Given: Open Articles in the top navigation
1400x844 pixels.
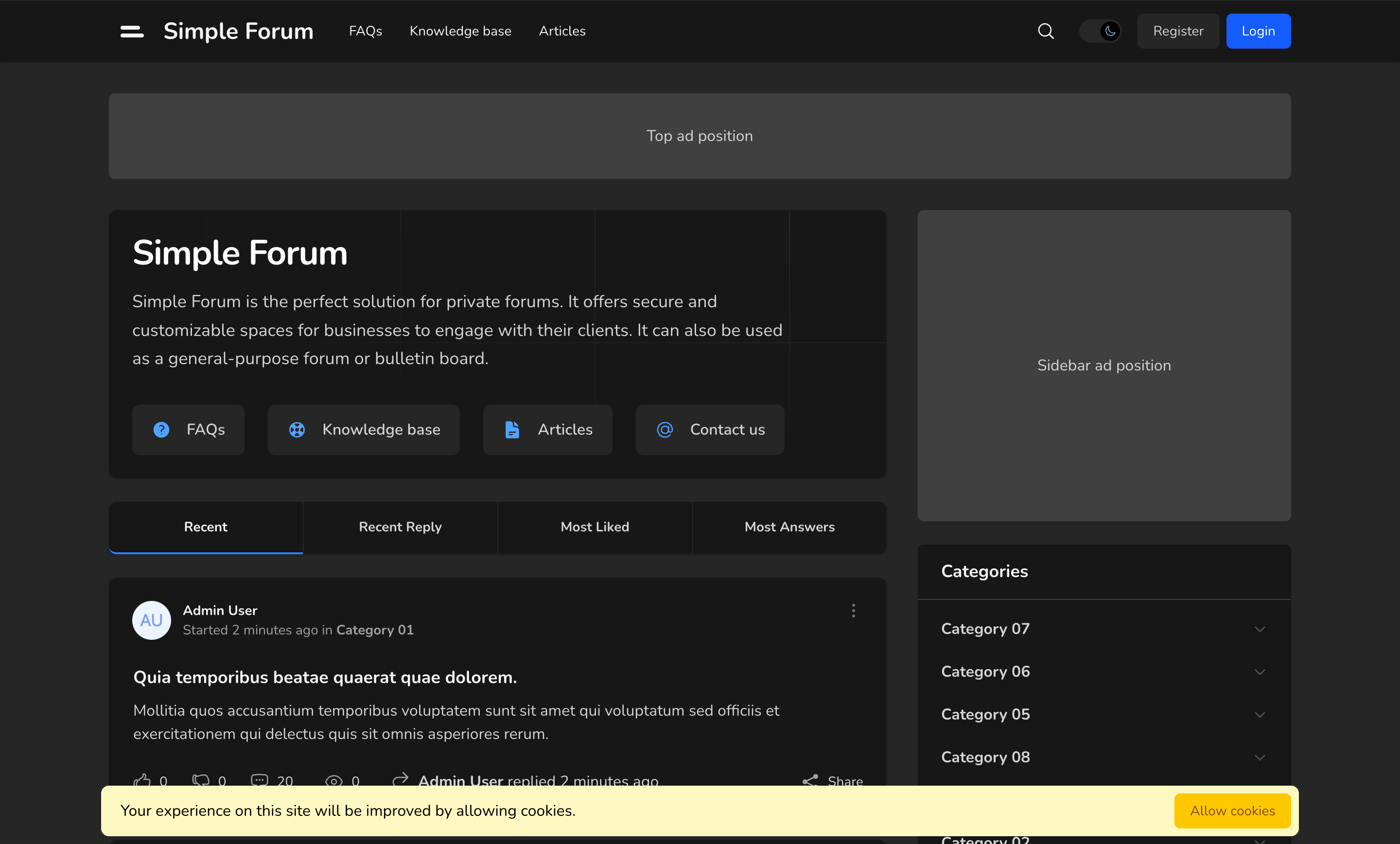Looking at the screenshot, I should (x=562, y=31).
